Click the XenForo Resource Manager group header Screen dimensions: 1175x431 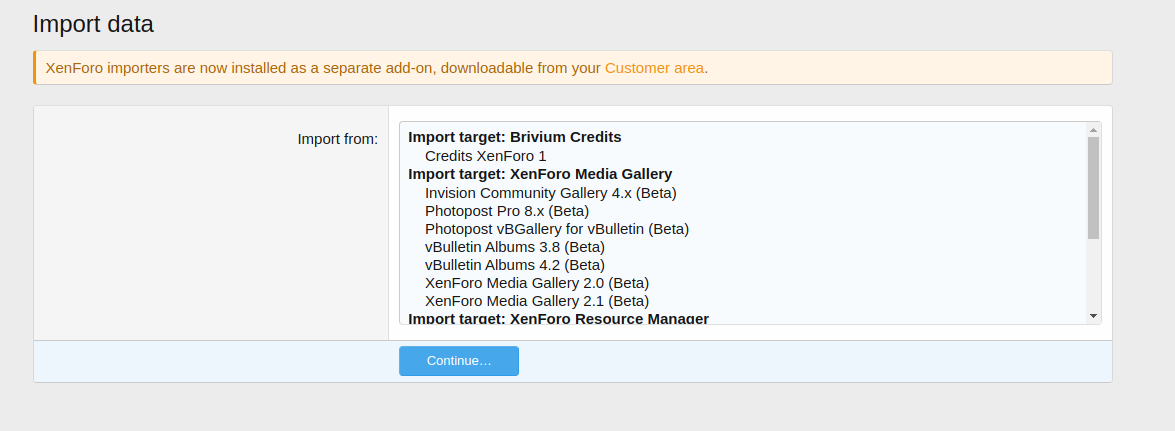coord(558,318)
